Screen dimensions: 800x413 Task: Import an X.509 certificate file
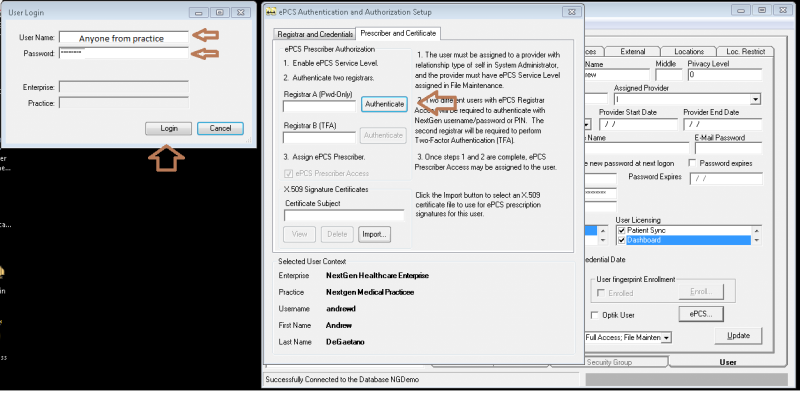point(374,234)
